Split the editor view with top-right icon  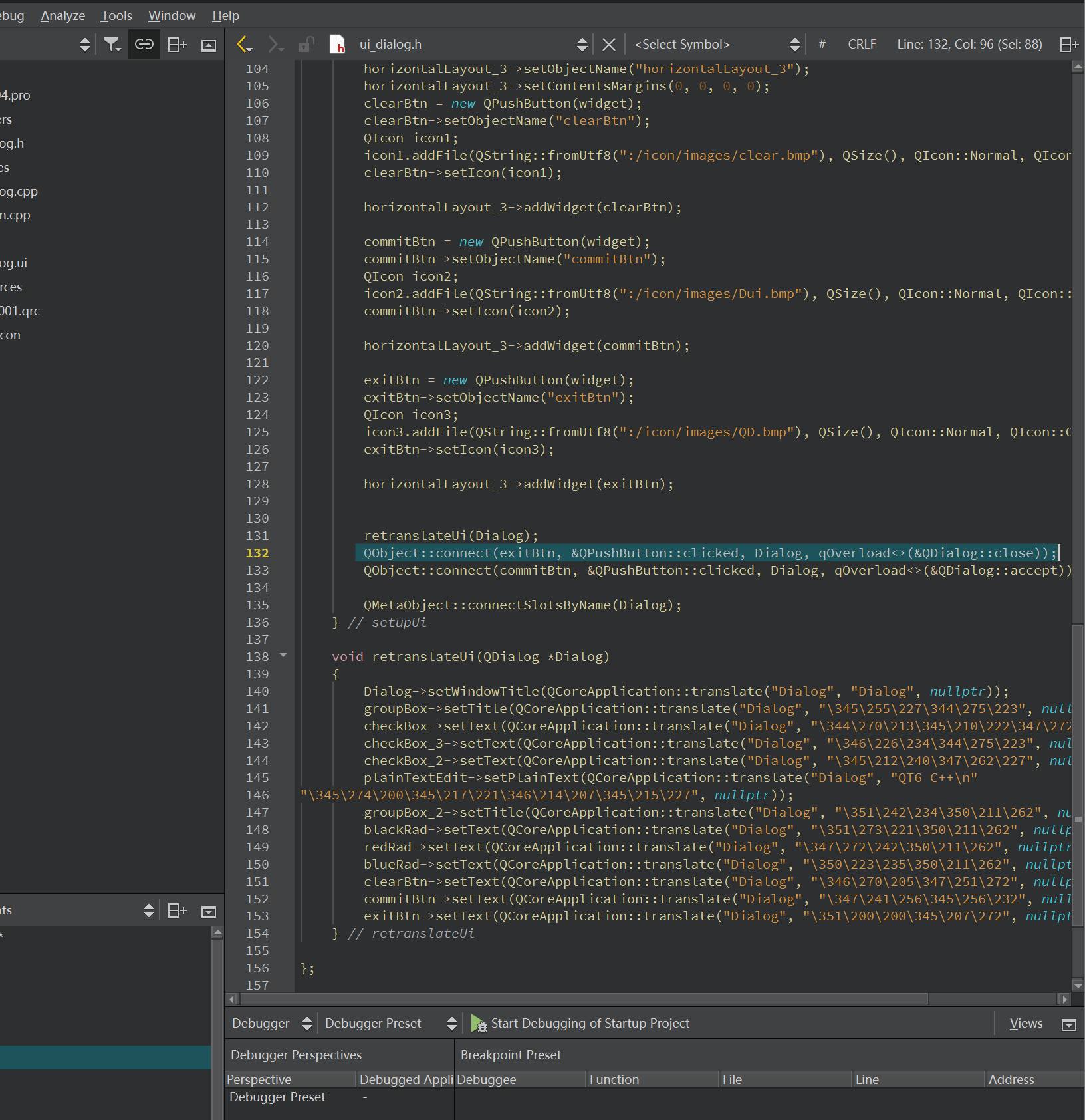pos(1068,45)
